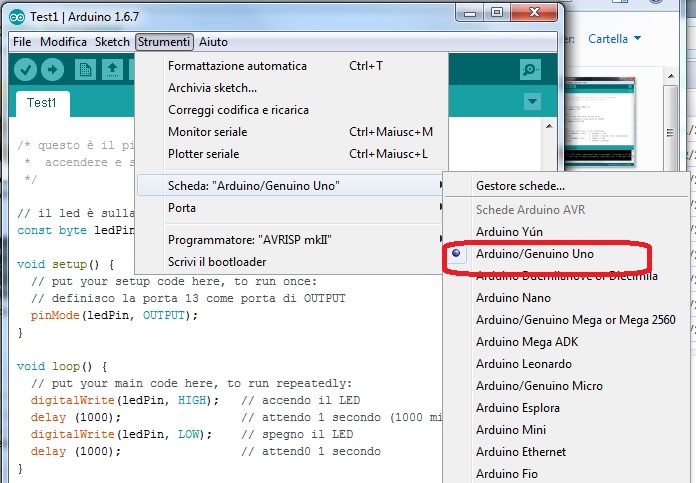Image resolution: width=696 pixels, height=483 pixels.
Task: Select the Arduino/Genuino Uno radio option
Action: tap(456, 253)
